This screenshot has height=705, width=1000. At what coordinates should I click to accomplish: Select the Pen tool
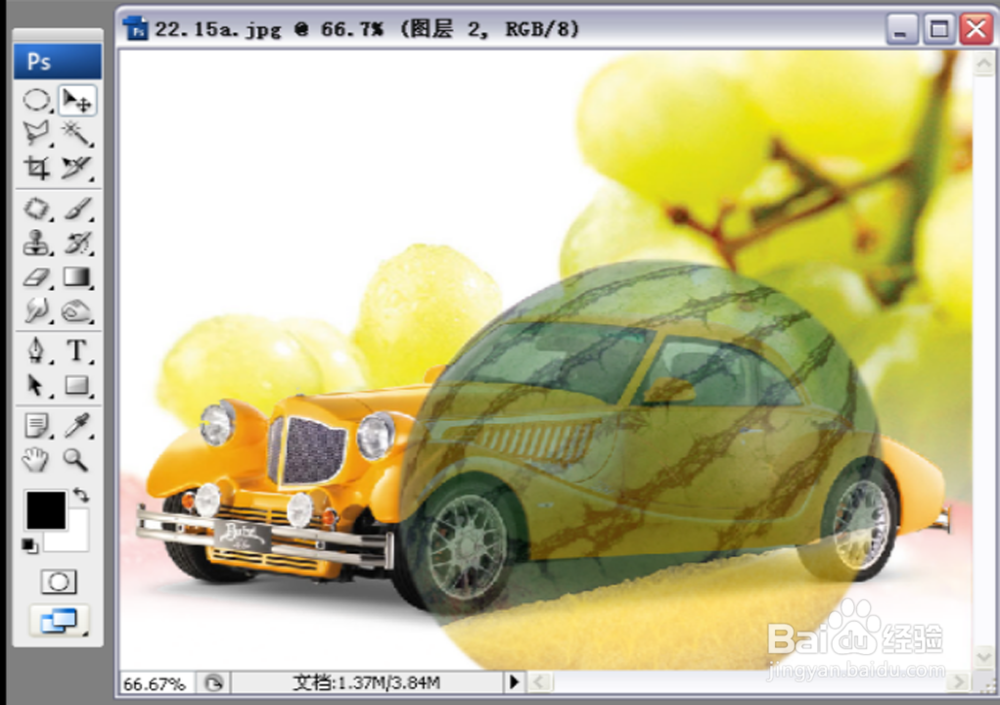coord(37,350)
